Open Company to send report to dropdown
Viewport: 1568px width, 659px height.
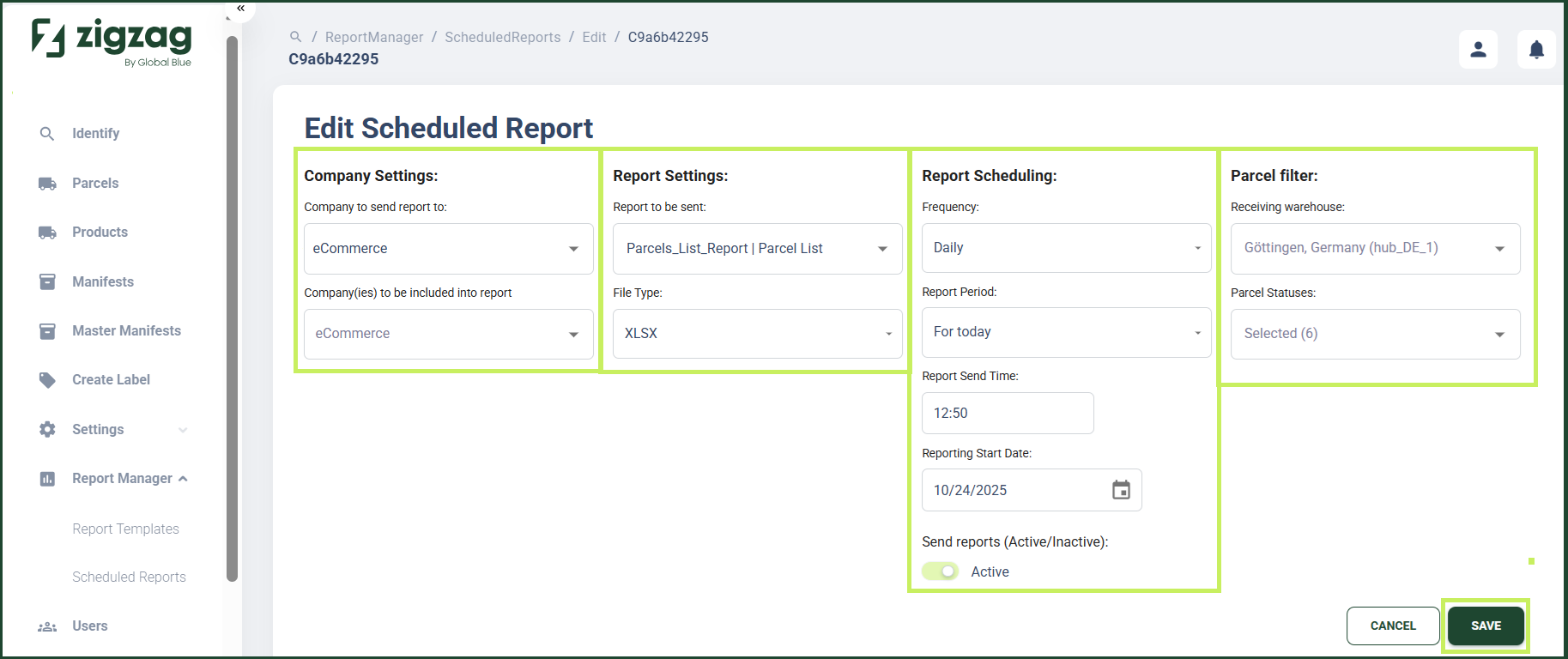point(449,249)
